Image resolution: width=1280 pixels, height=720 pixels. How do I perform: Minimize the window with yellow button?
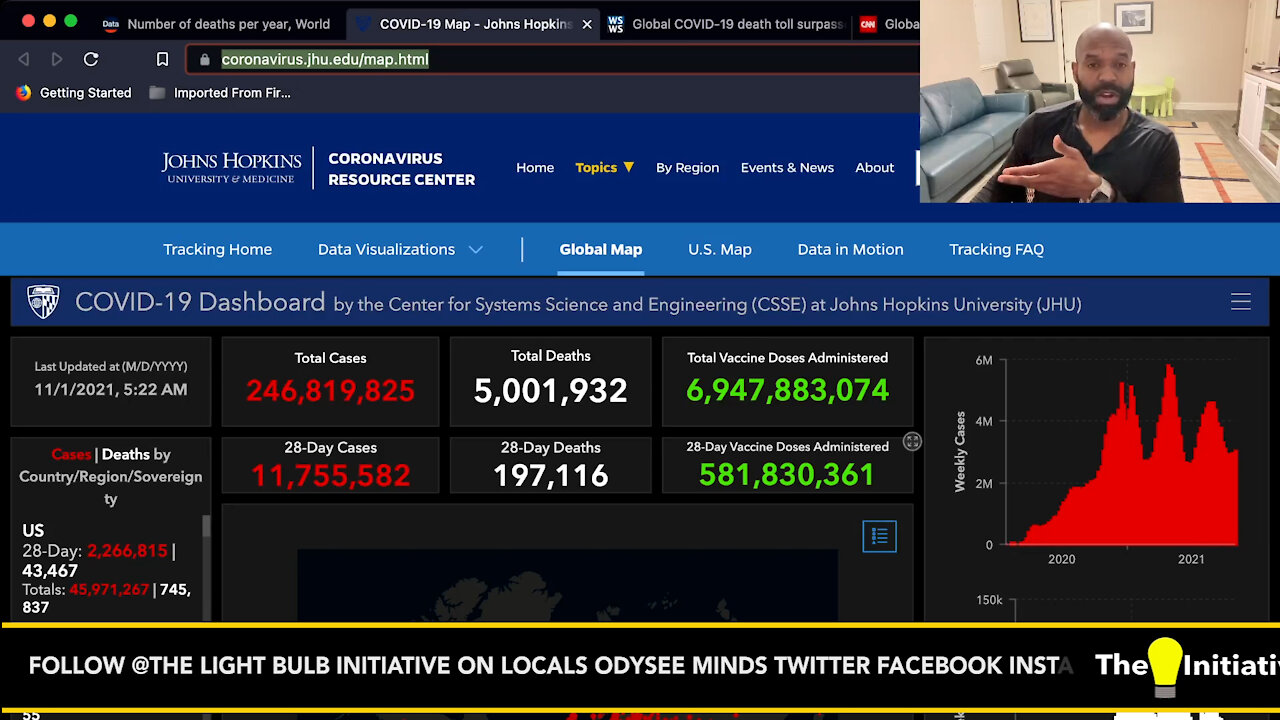coord(49,21)
